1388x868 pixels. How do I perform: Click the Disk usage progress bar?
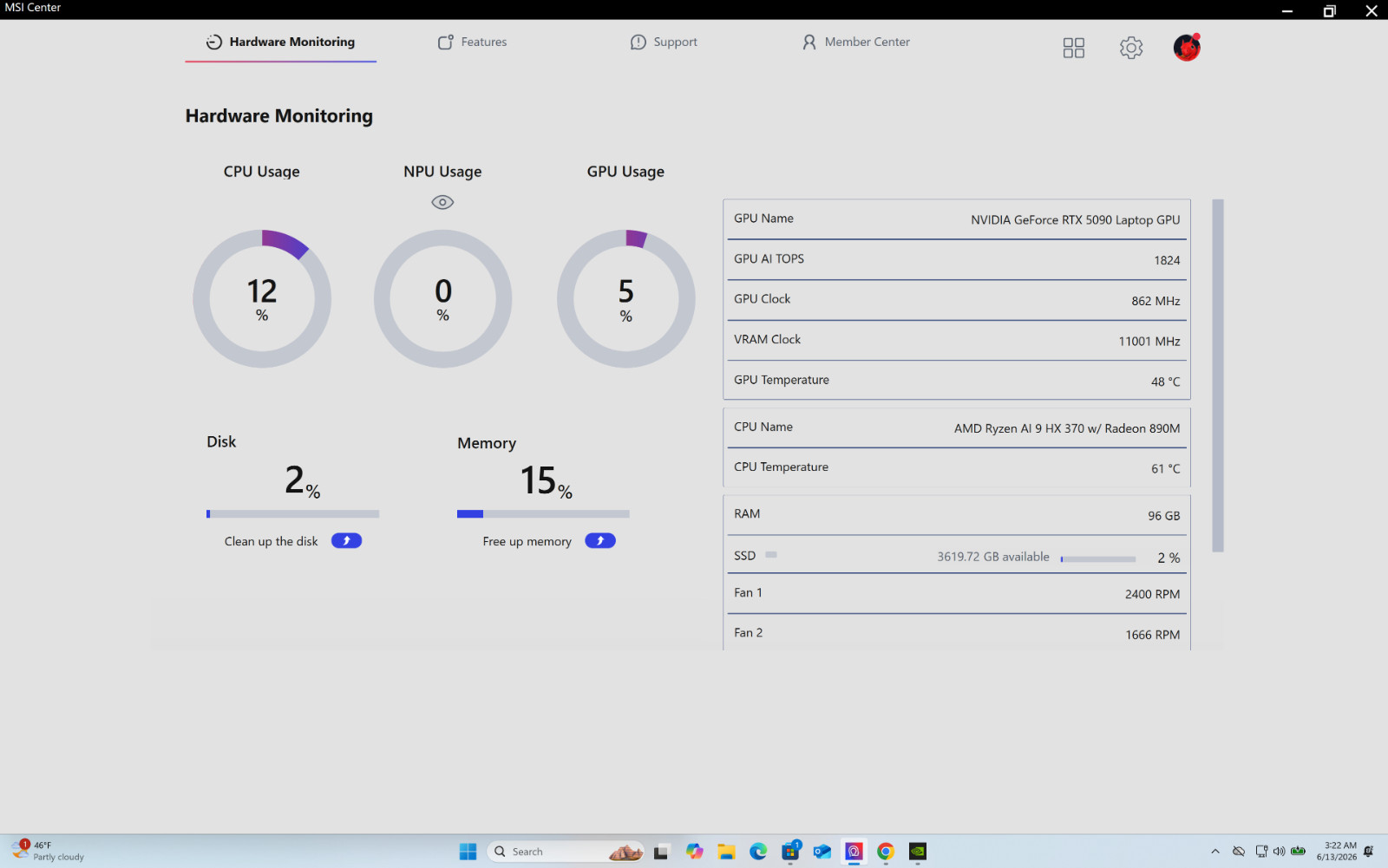click(x=293, y=514)
